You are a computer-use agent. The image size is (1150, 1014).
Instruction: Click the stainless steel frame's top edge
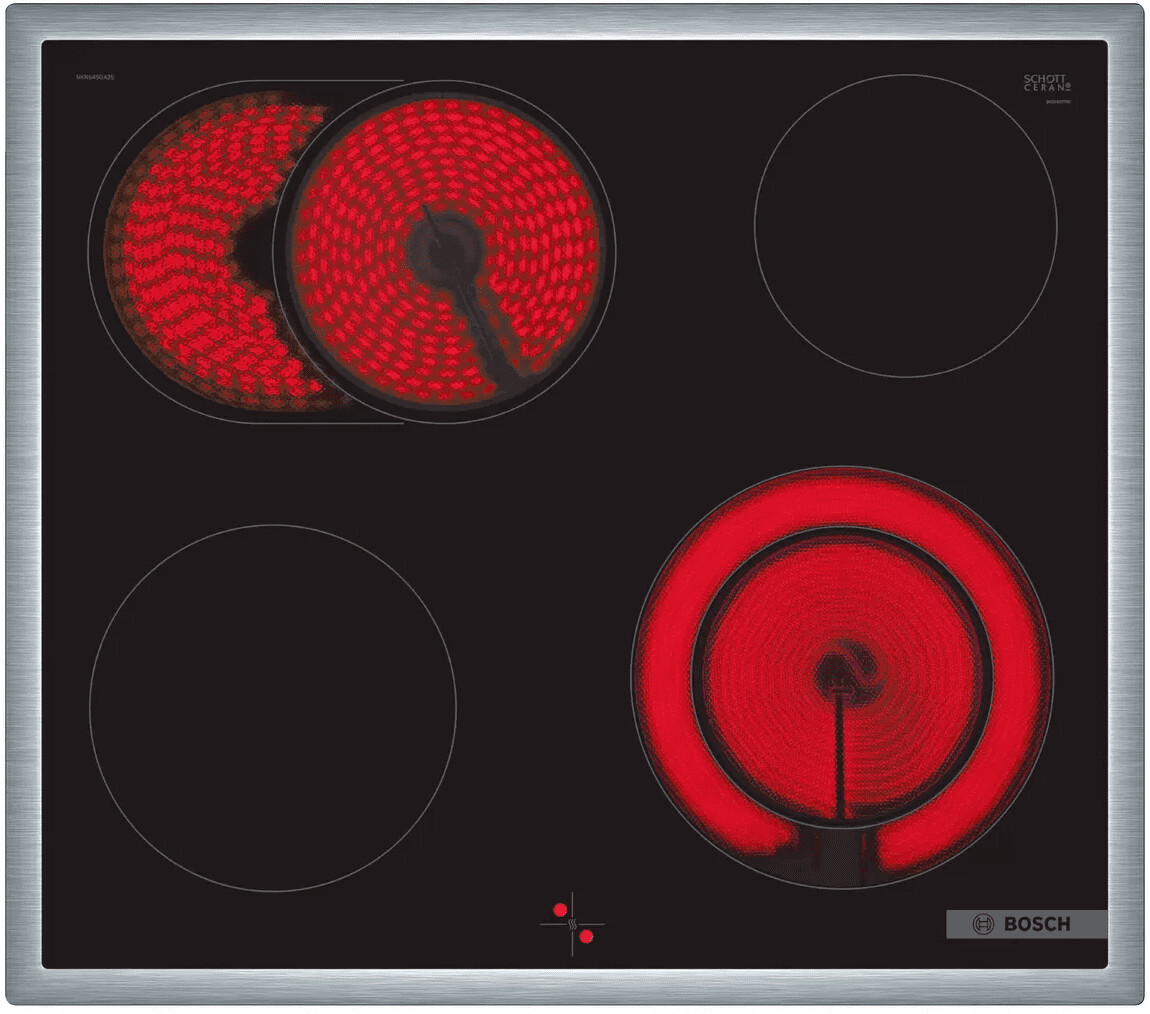click(575, 21)
